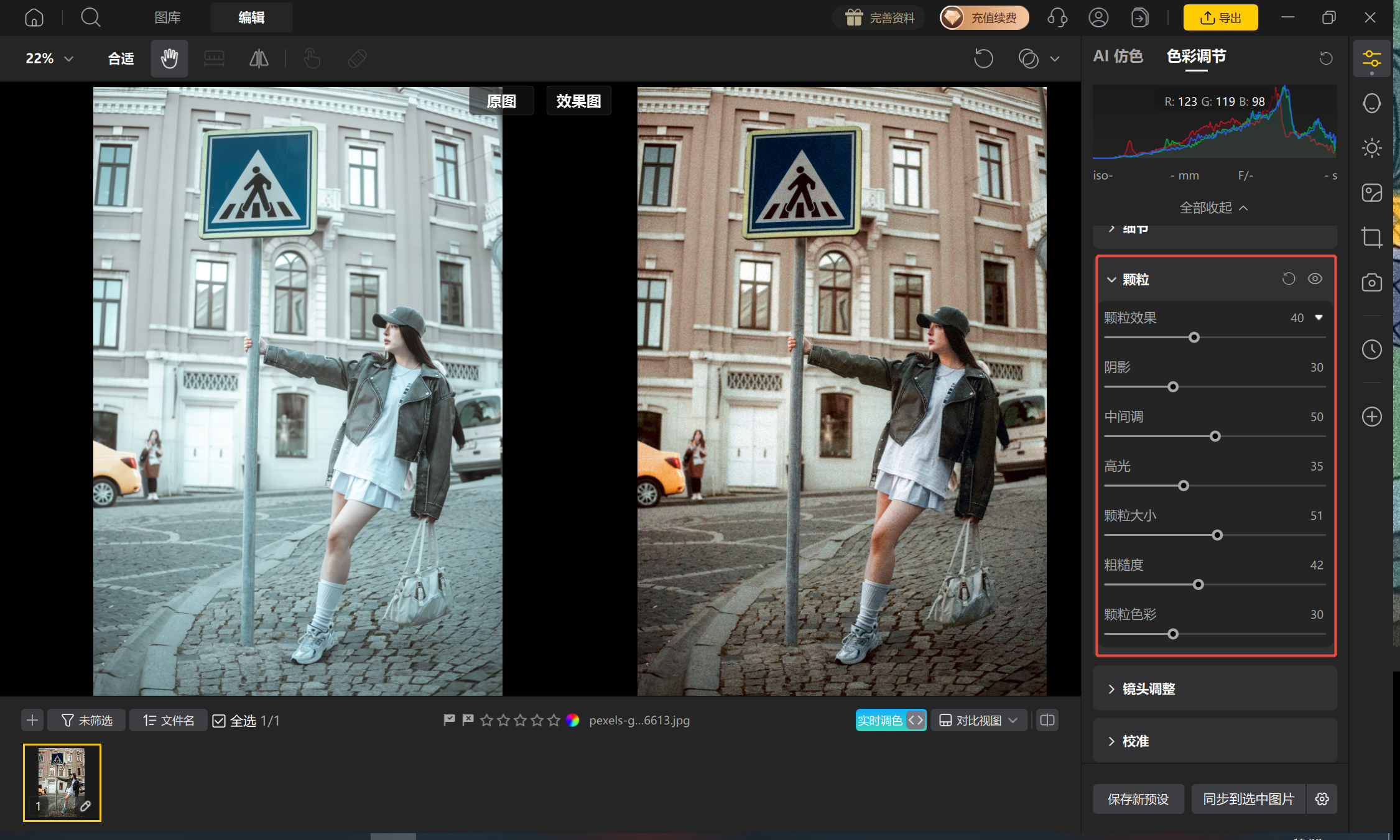1400x840 pixels.
Task: Open the search magnifier icon
Action: (x=91, y=17)
